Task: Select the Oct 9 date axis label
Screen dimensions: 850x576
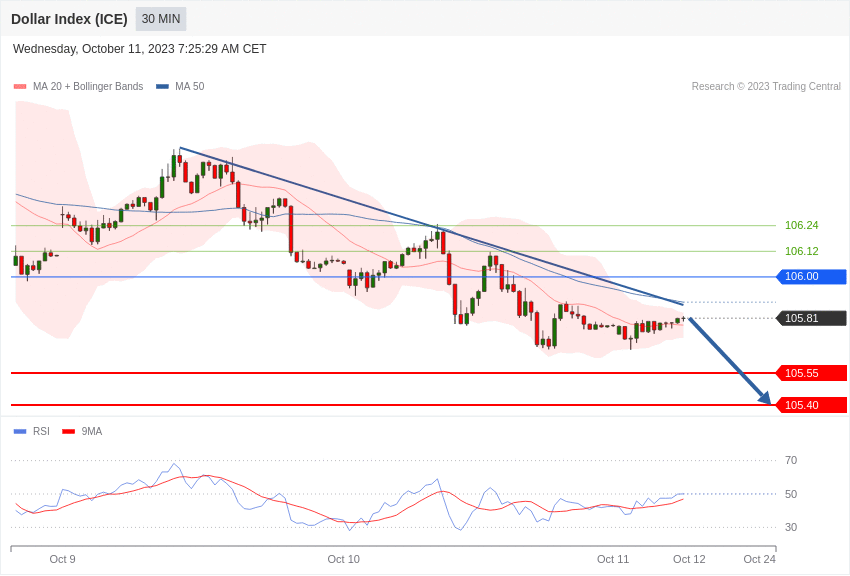Action: coord(62,559)
